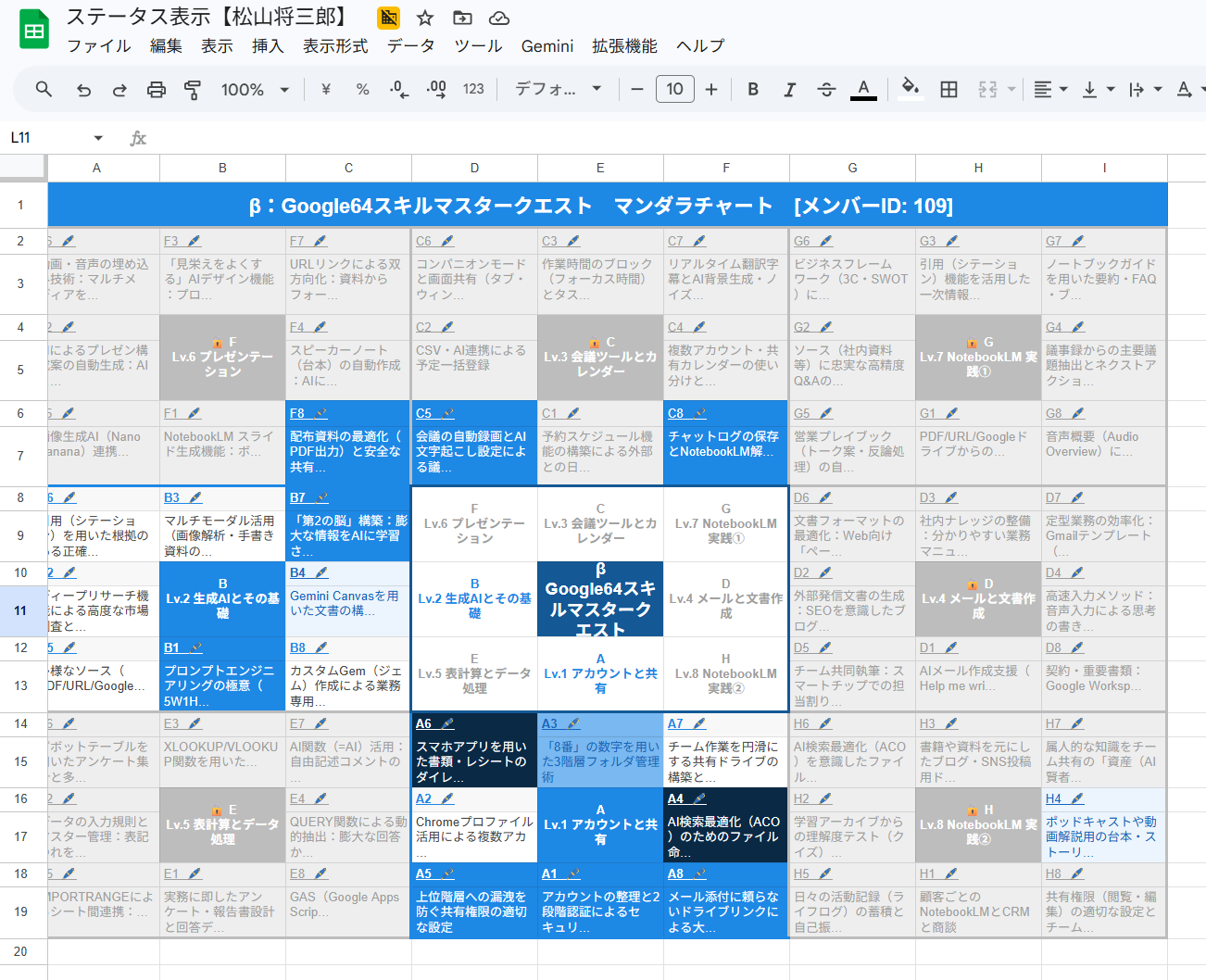The height and width of the screenshot is (980, 1206).
Task: Open the Gemini menu
Action: tap(547, 46)
